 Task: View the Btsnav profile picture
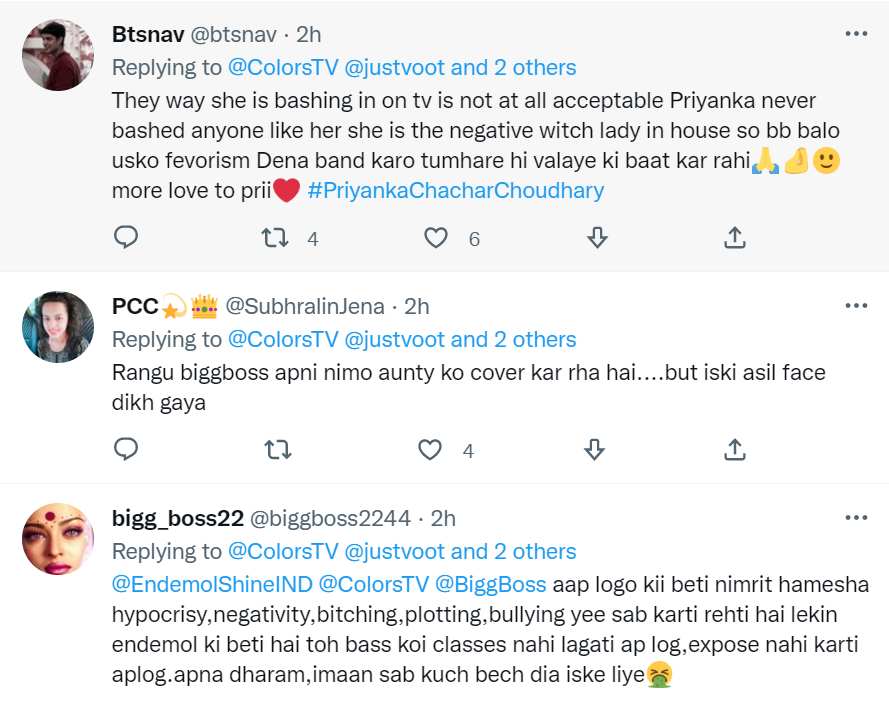point(59,54)
